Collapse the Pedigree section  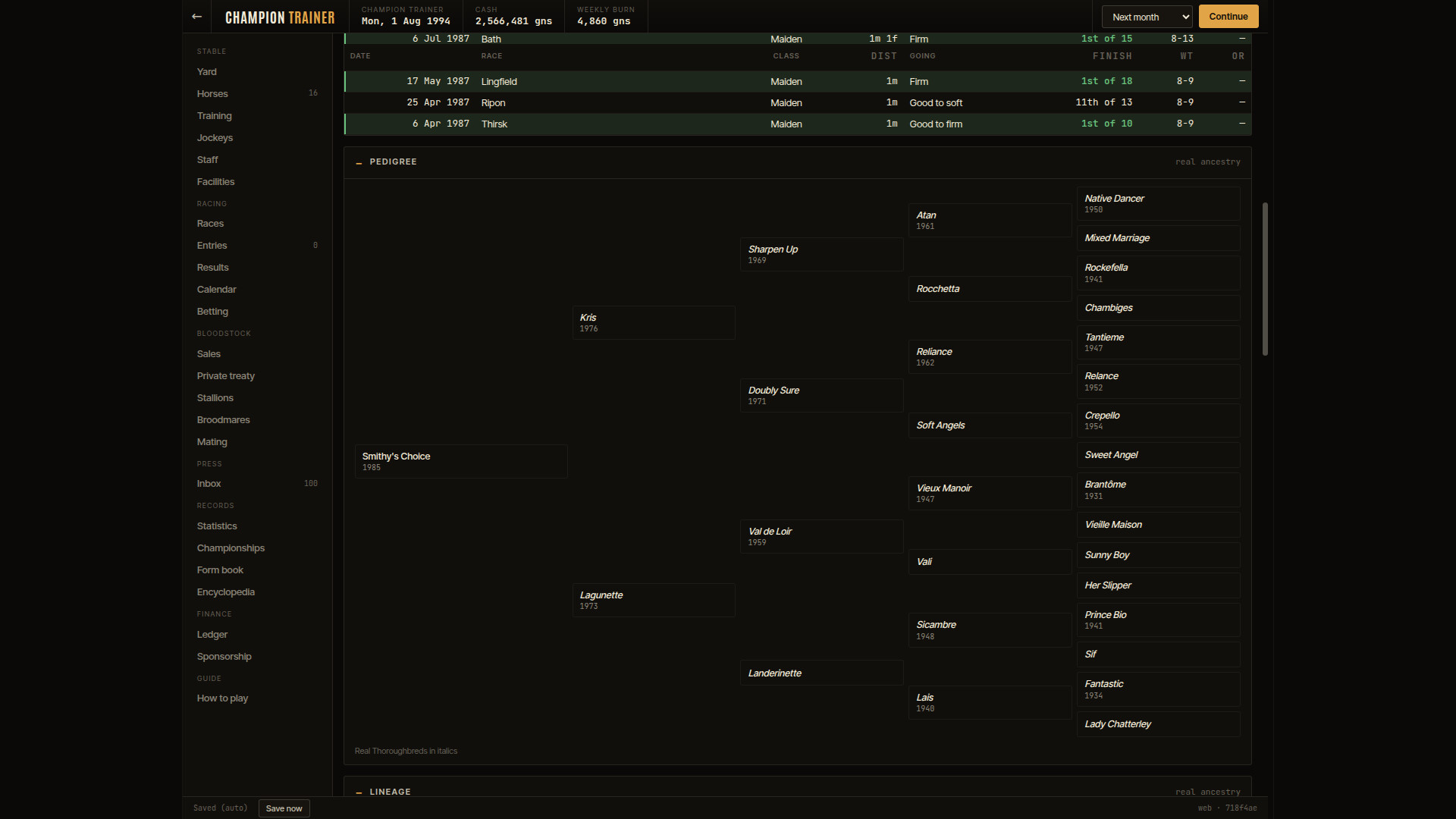click(359, 162)
